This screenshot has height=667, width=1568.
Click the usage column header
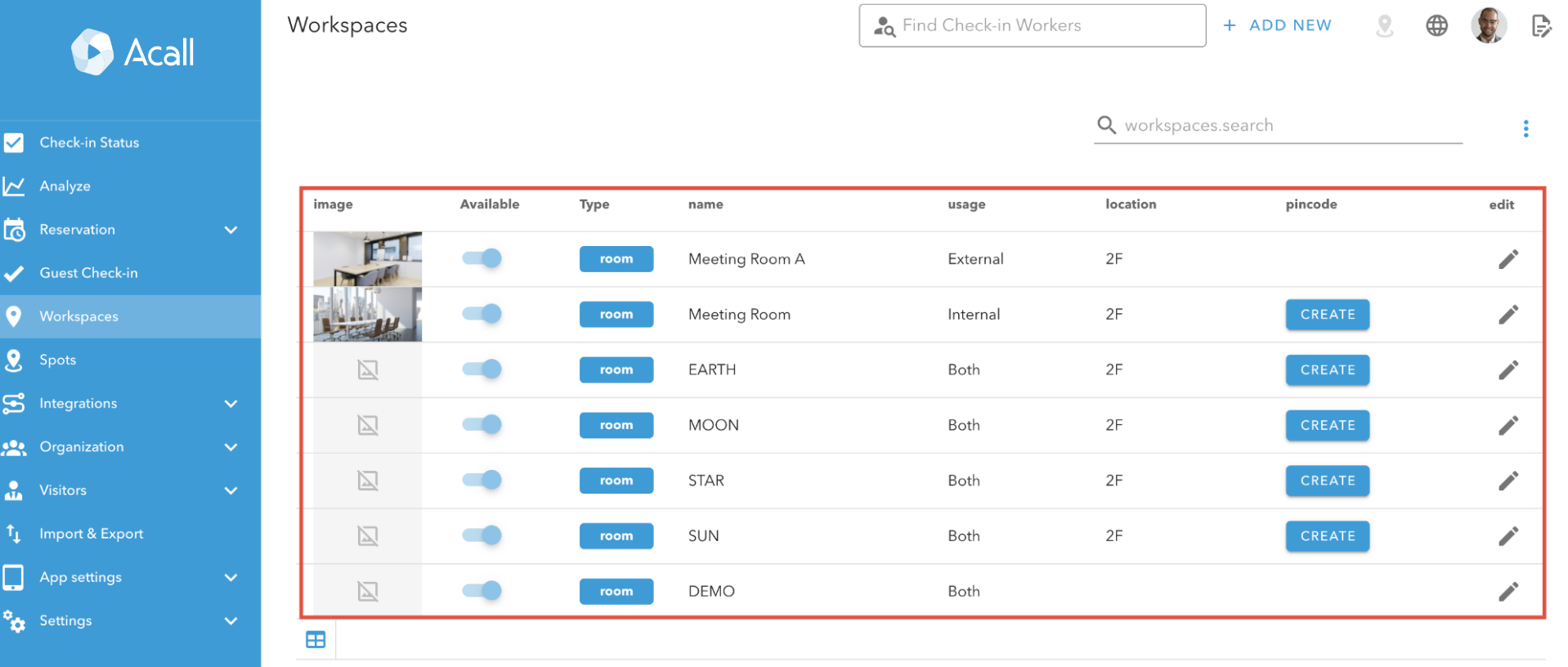pos(966,204)
